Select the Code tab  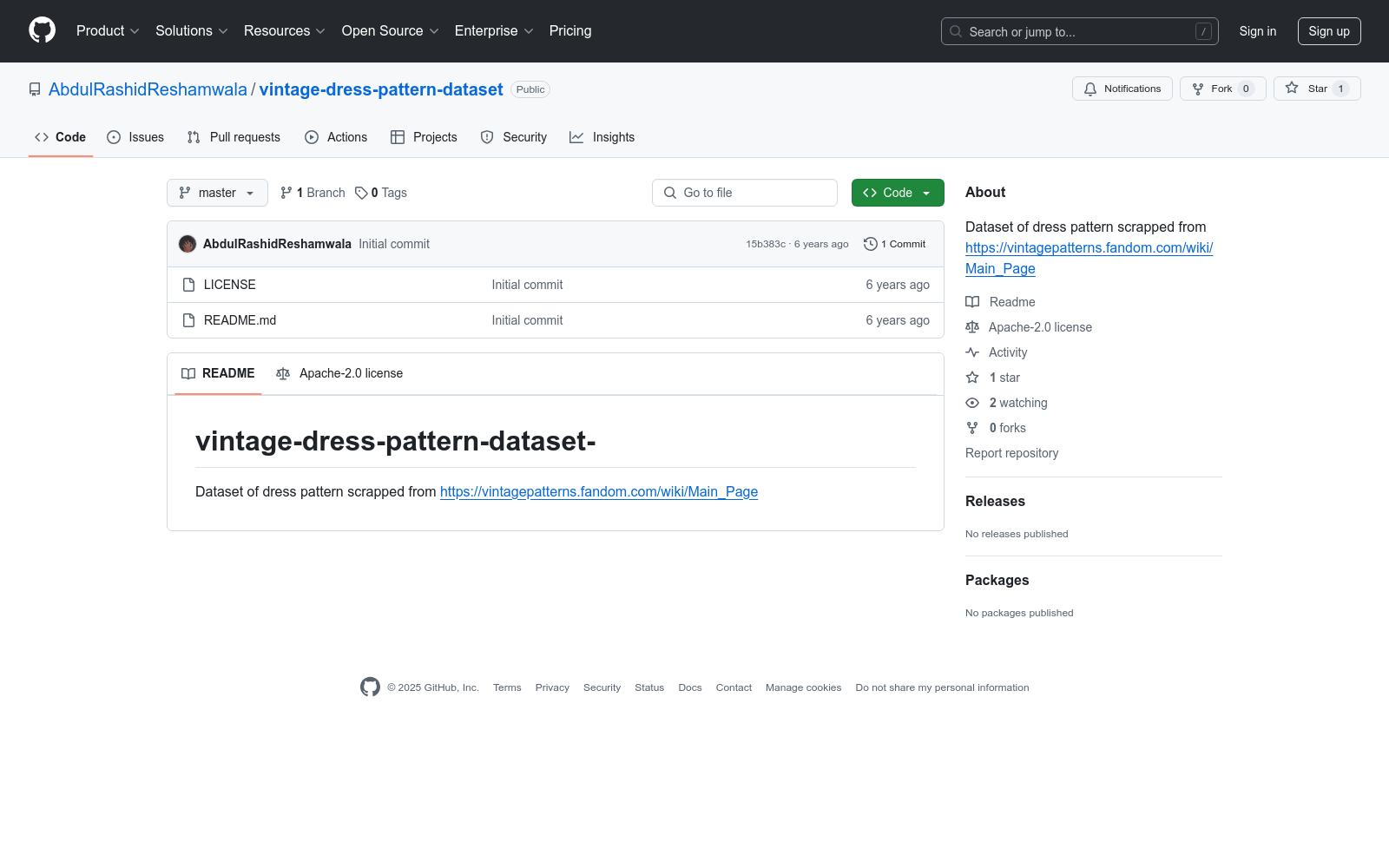click(61, 137)
